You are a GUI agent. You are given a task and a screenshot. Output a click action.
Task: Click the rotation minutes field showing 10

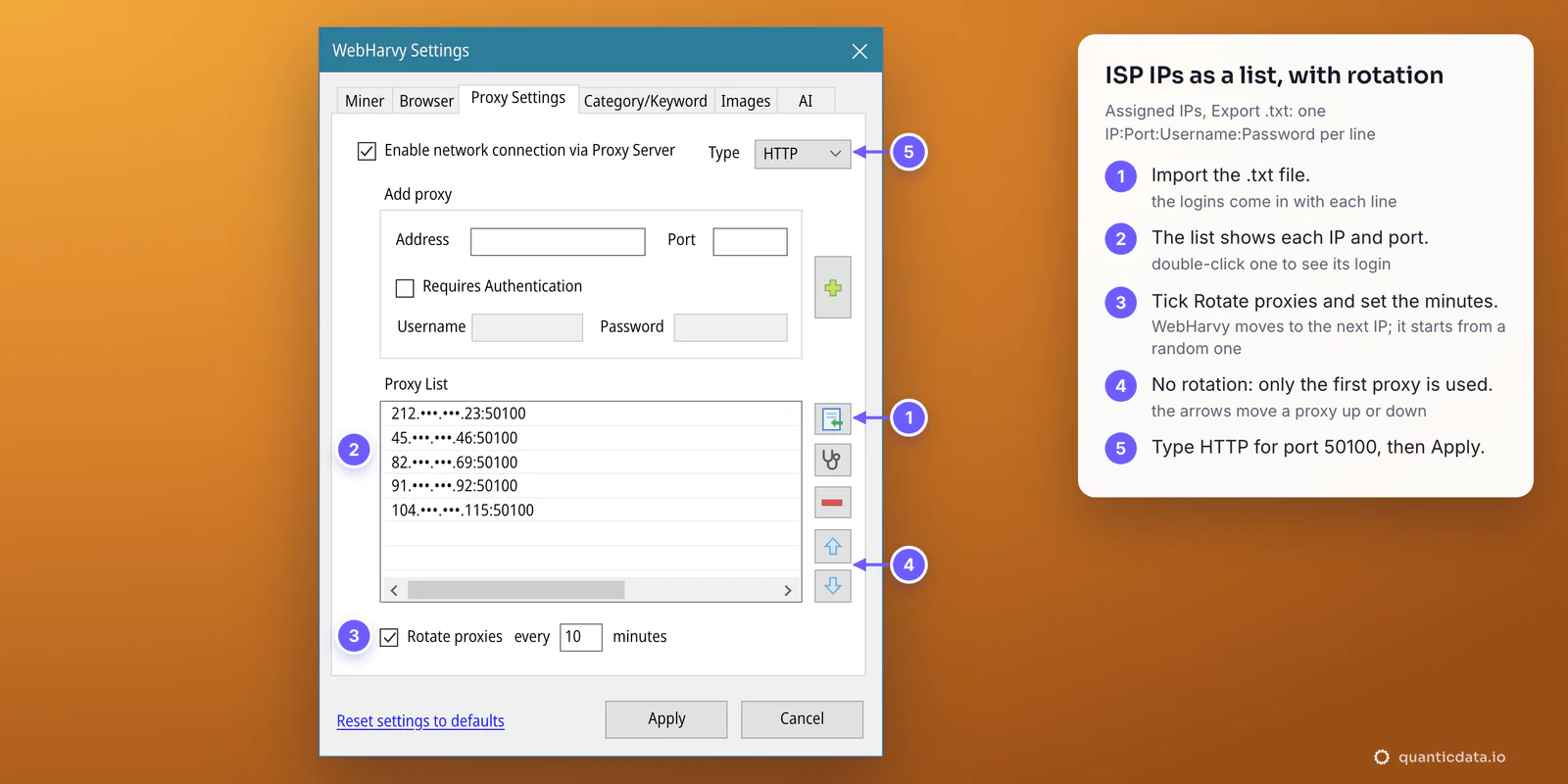tap(580, 637)
